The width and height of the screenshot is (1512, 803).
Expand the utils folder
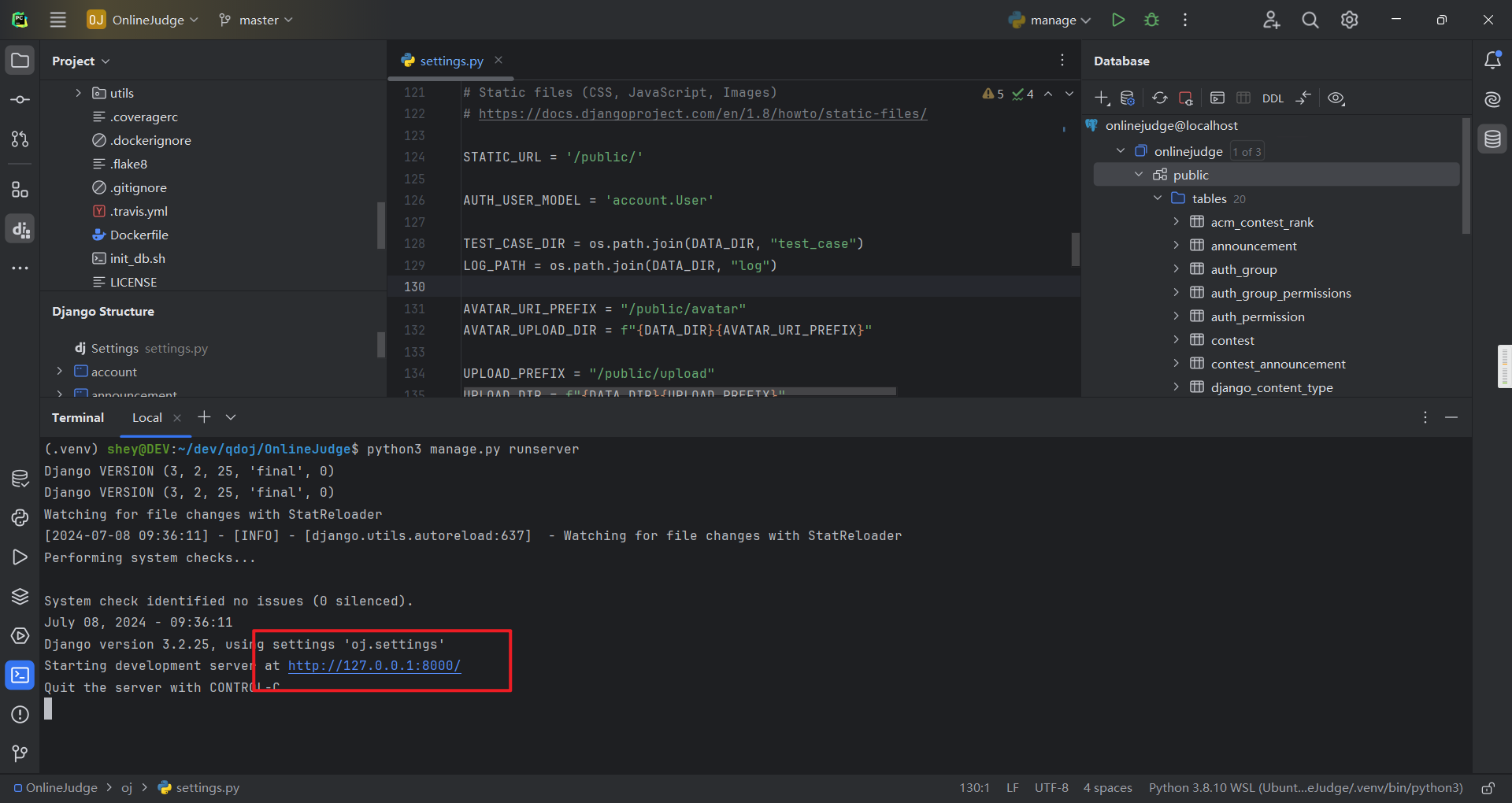click(x=78, y=93)
